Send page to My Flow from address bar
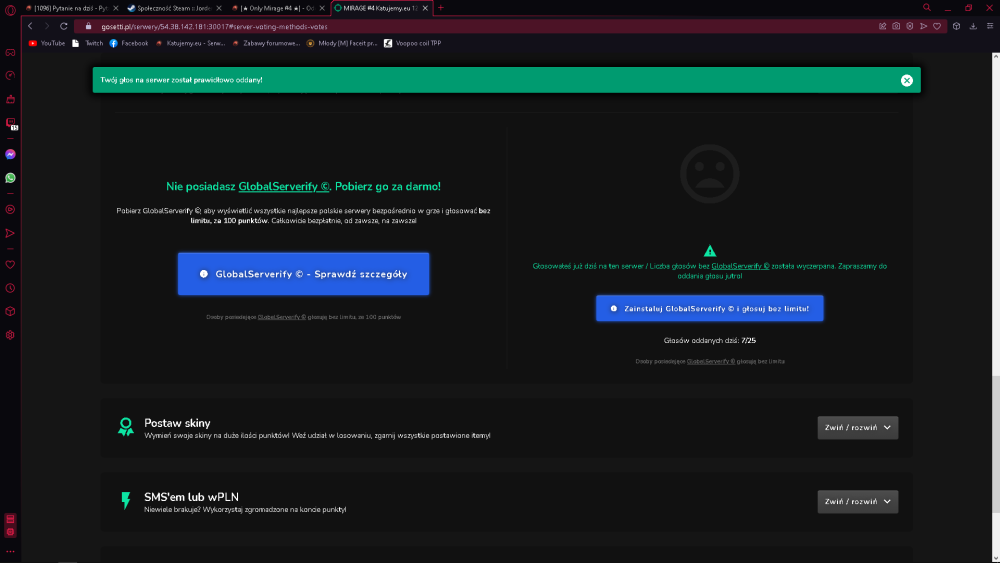This screenshot has height=563, width=1000. pos(923,26)
